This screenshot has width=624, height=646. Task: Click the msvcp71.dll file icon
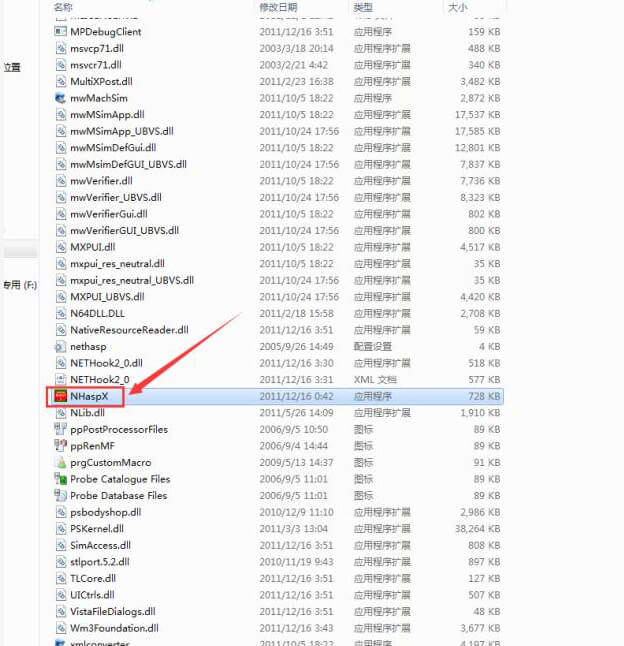(61, 48)
